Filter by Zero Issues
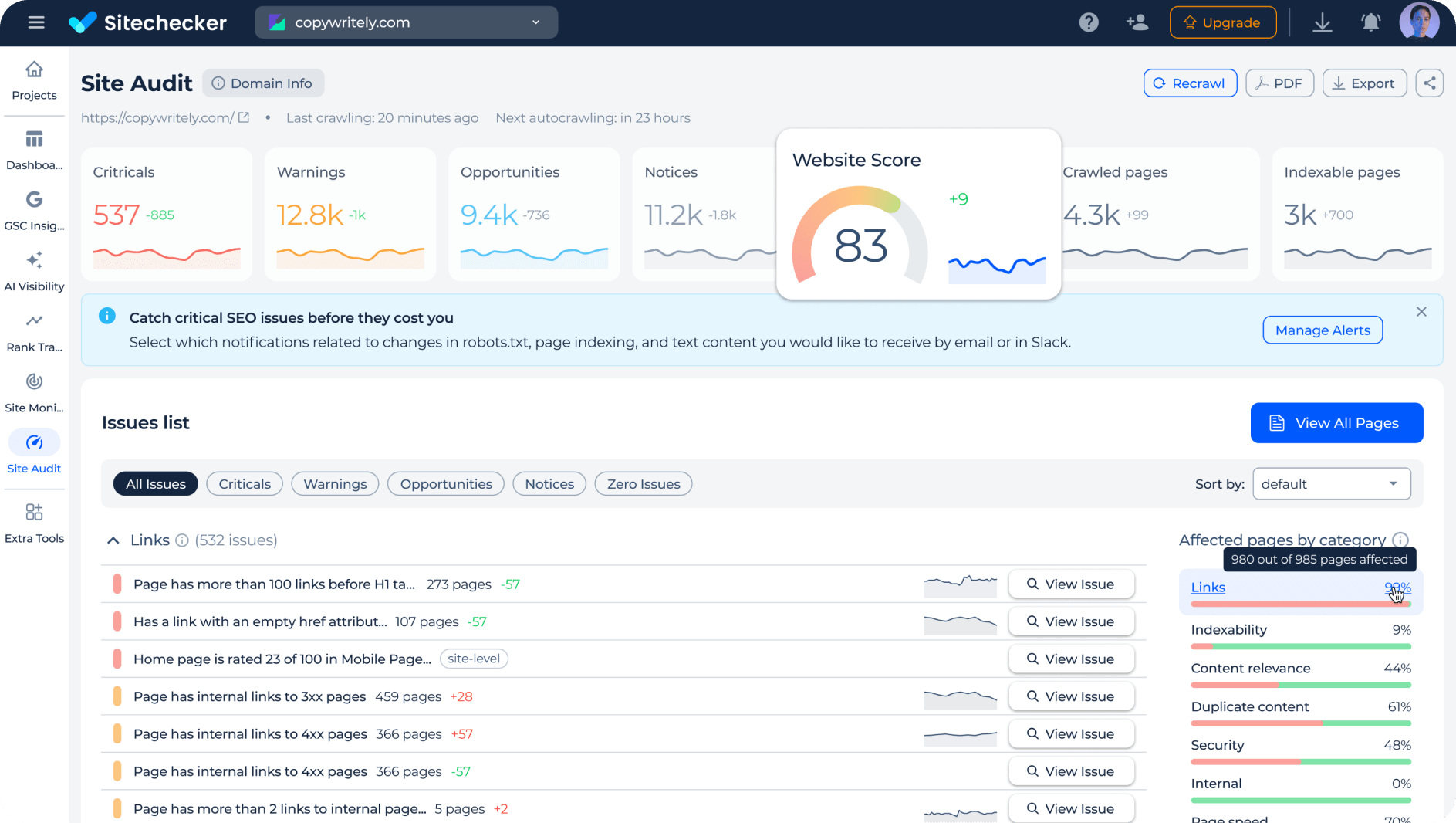Viewport: 1456px width, 823px height. pyautogui.click(x=644, y=484)
